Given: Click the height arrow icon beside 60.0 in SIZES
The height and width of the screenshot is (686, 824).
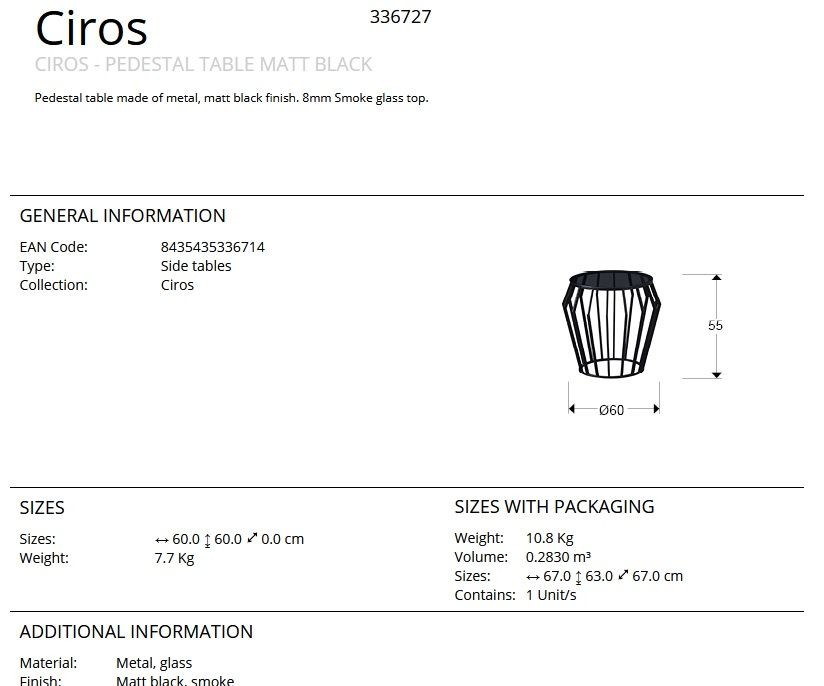Looking at the screenshot, I should click(x=207, y=540).
